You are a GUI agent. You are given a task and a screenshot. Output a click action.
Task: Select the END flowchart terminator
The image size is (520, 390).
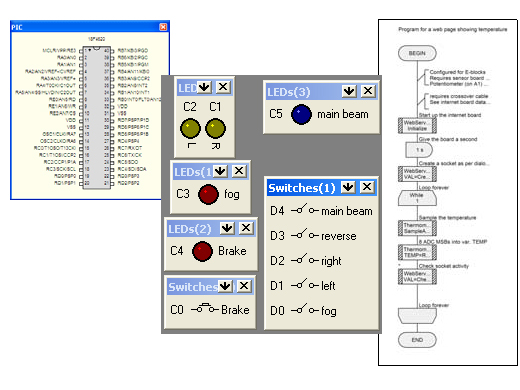tap(417, 340)
